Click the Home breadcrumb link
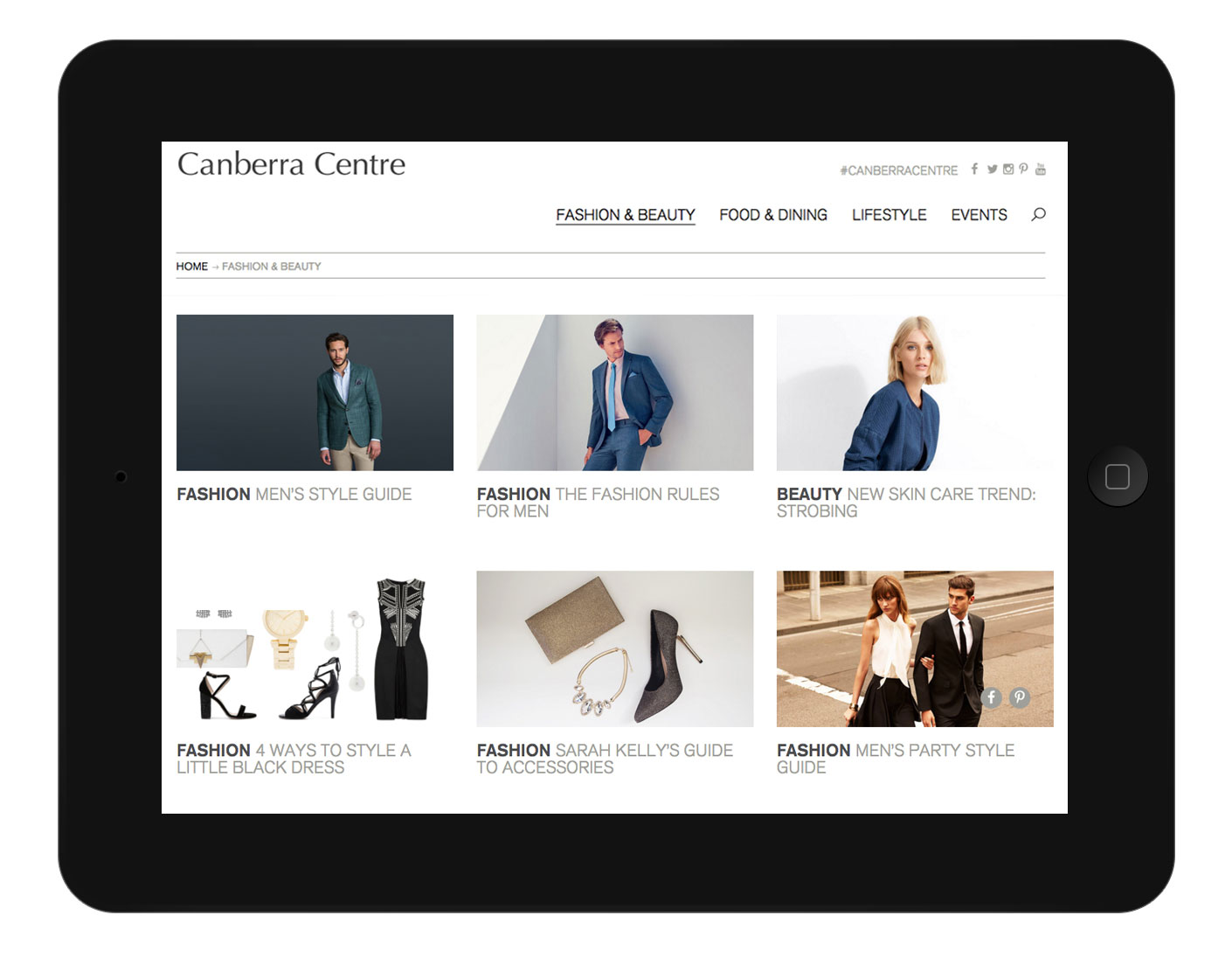Image resolution: width=1232 pixels, height=957 pixels. pos(192,266)
